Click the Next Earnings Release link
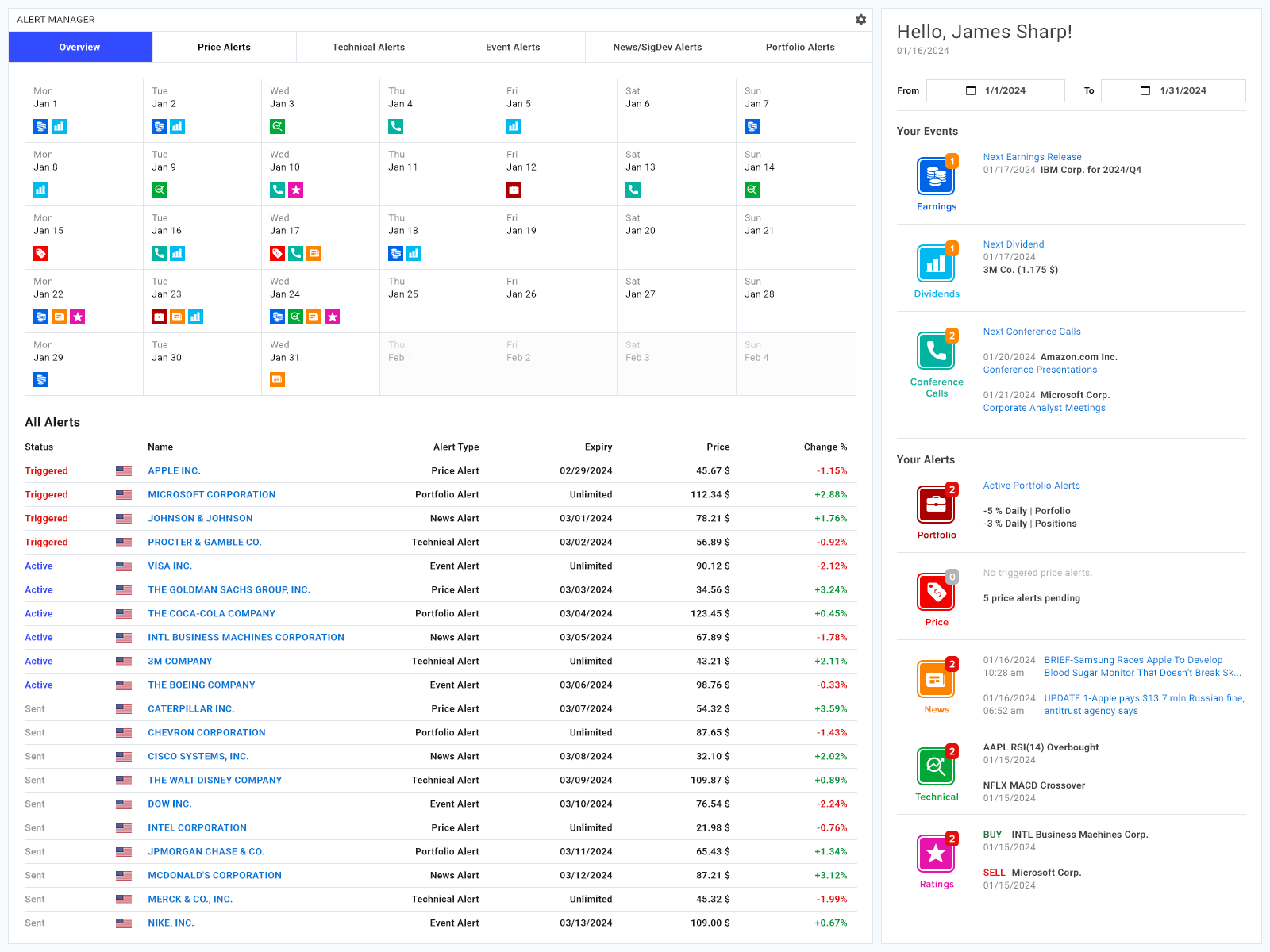The image size is (1270, 952). (x=1032, y=157)
